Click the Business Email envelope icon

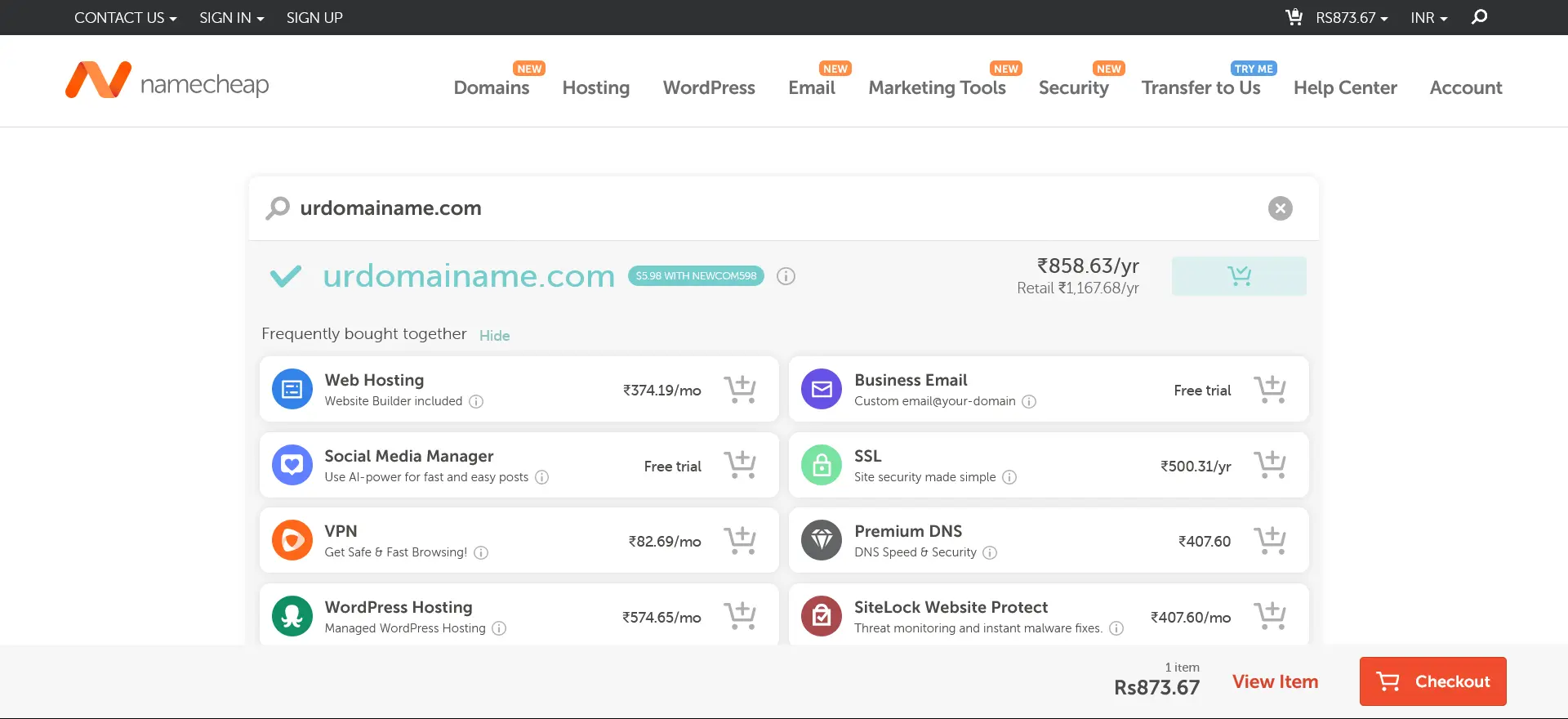822,389
